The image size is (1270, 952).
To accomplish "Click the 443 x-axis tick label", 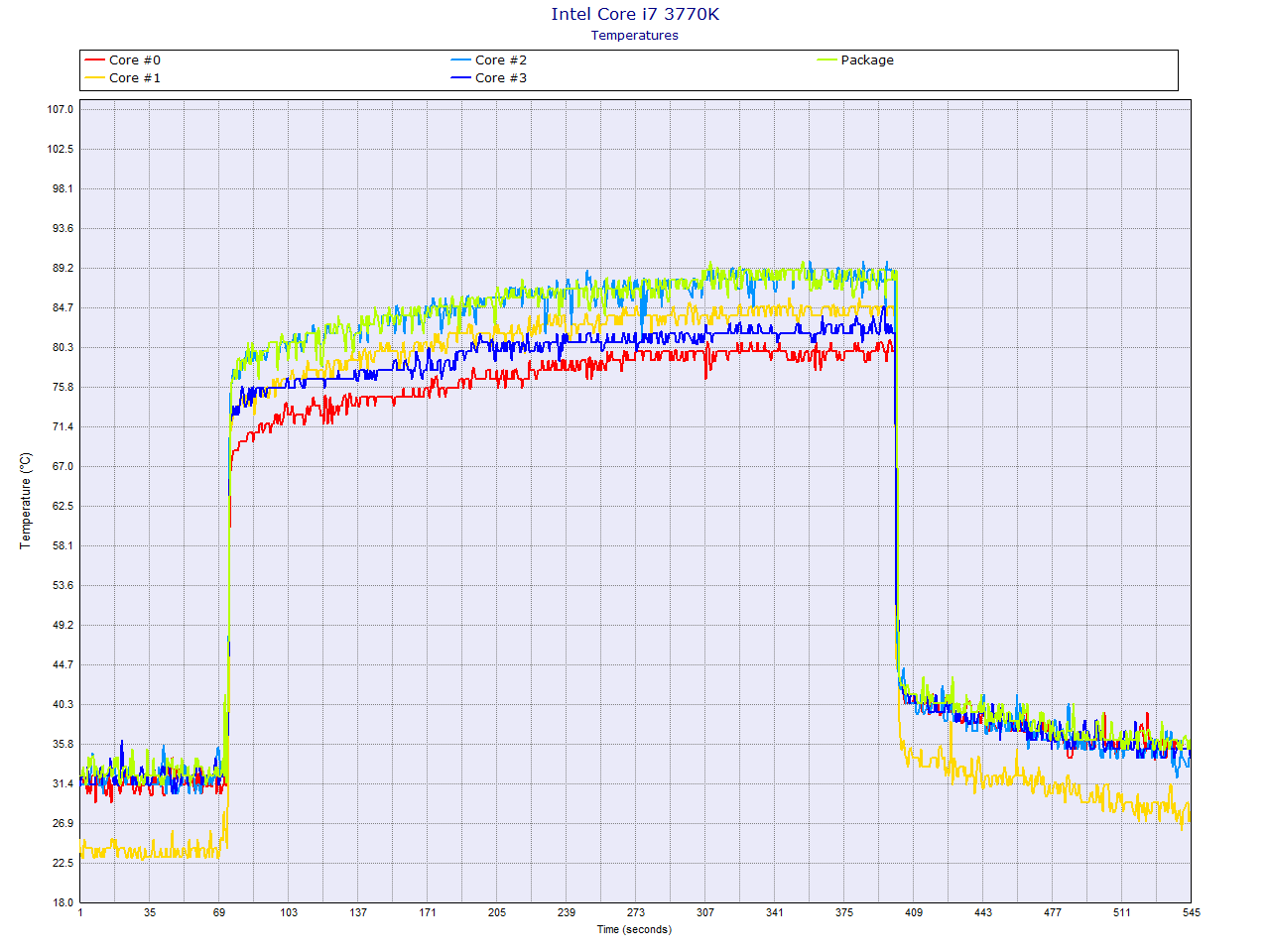I will (x=983, y=912).
